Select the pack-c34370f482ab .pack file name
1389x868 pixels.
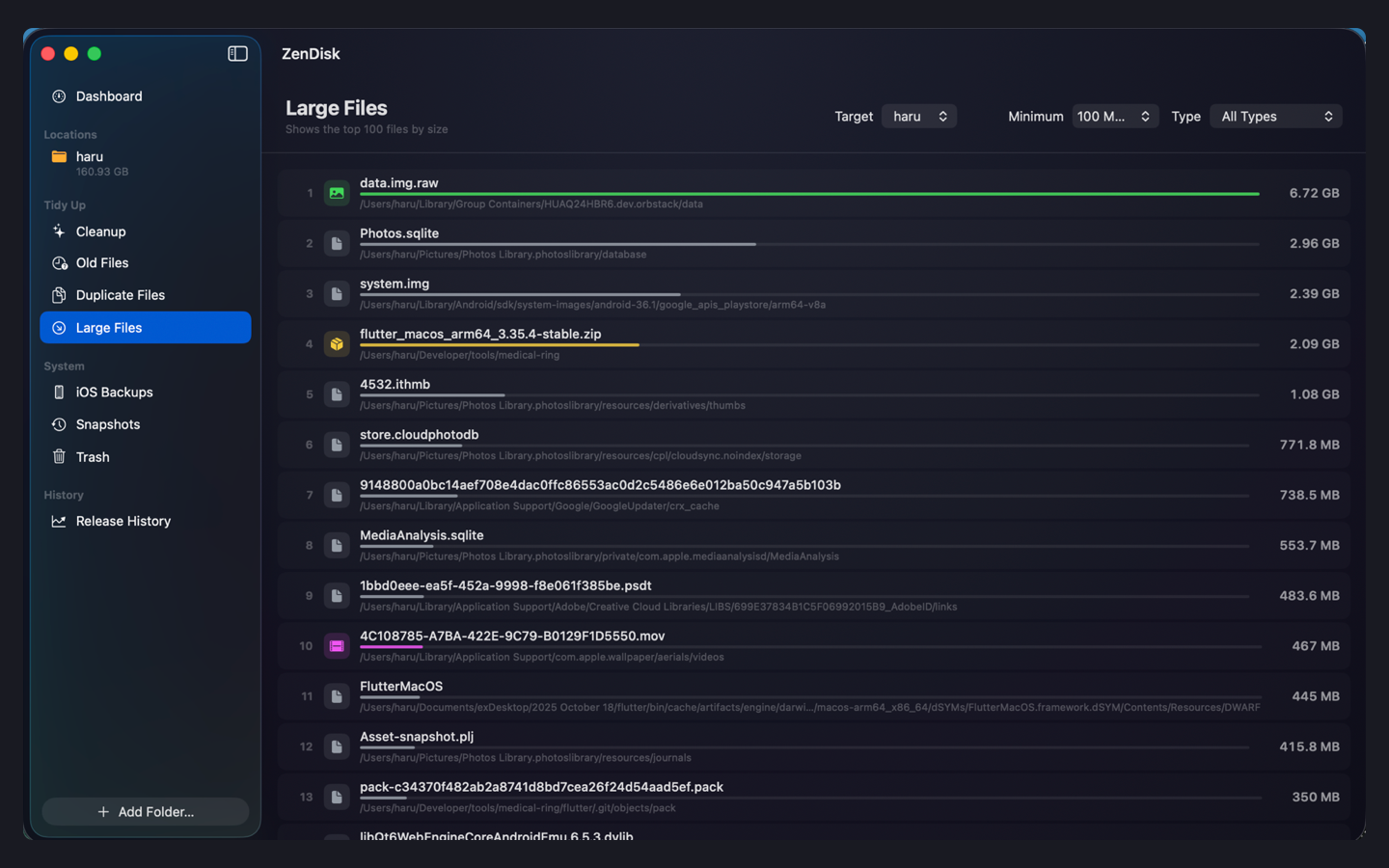click(541, 787)
